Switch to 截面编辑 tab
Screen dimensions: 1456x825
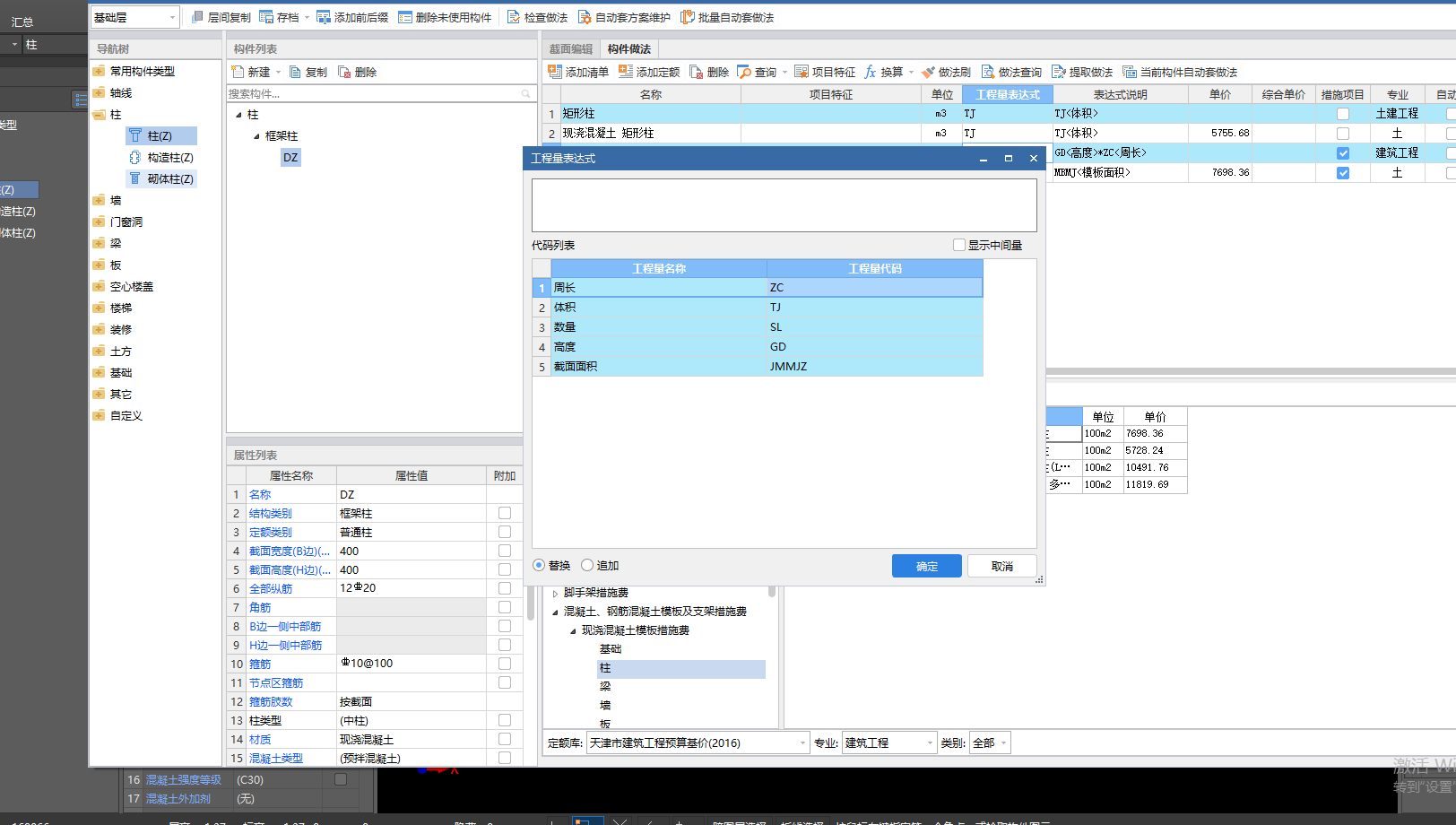pos(570,49)
